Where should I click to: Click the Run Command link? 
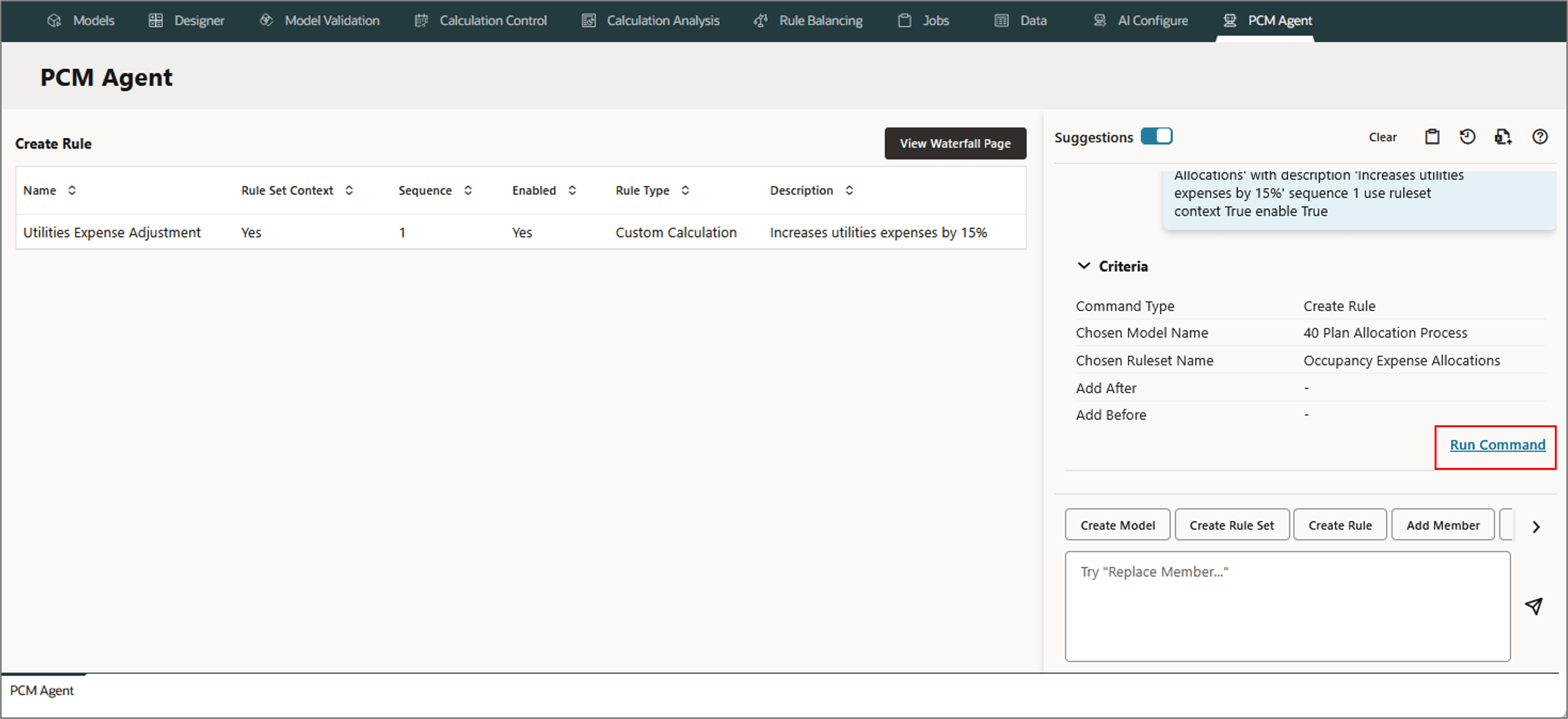tap(1497, 445)
